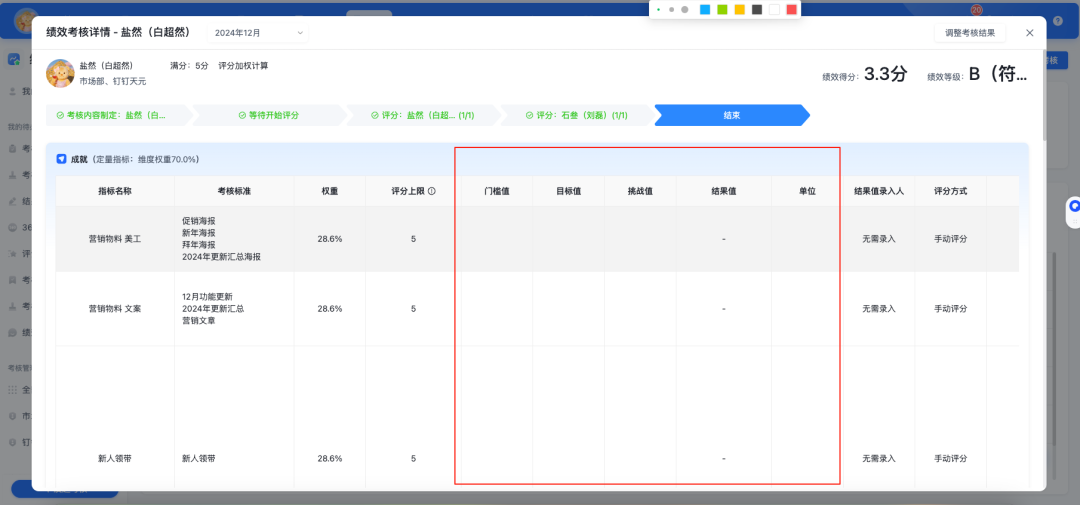Click the 评分：石叠（刘磊） step
1080x505 pixels.
pyautogui.click(x=575, y=115)
